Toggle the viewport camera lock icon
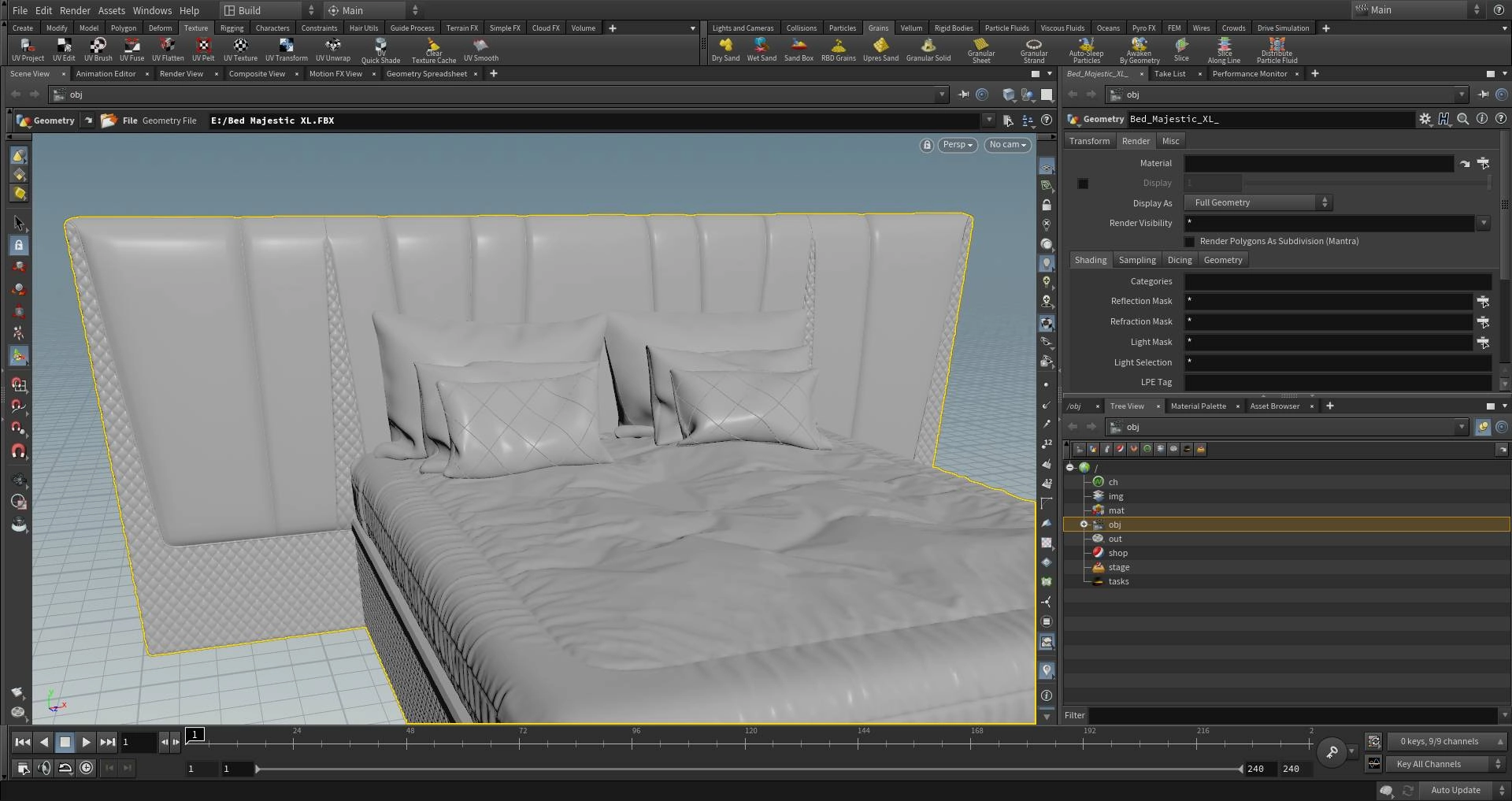 pos(927,145)
